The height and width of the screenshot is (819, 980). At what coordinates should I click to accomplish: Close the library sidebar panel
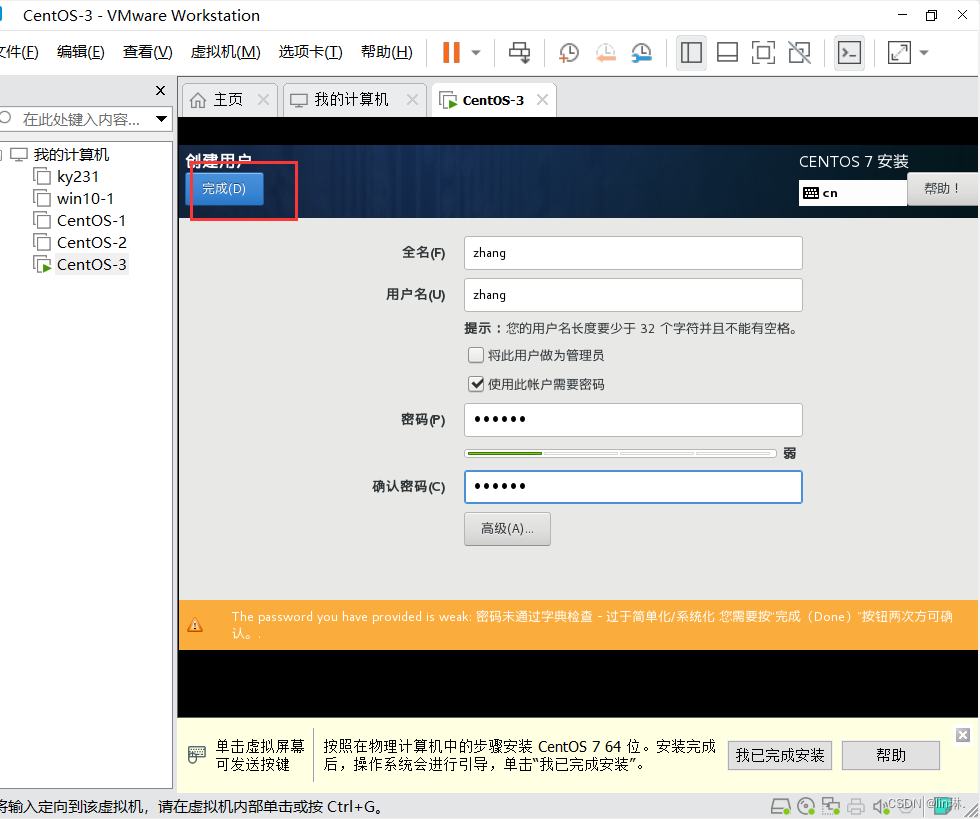tap(161, 91)
